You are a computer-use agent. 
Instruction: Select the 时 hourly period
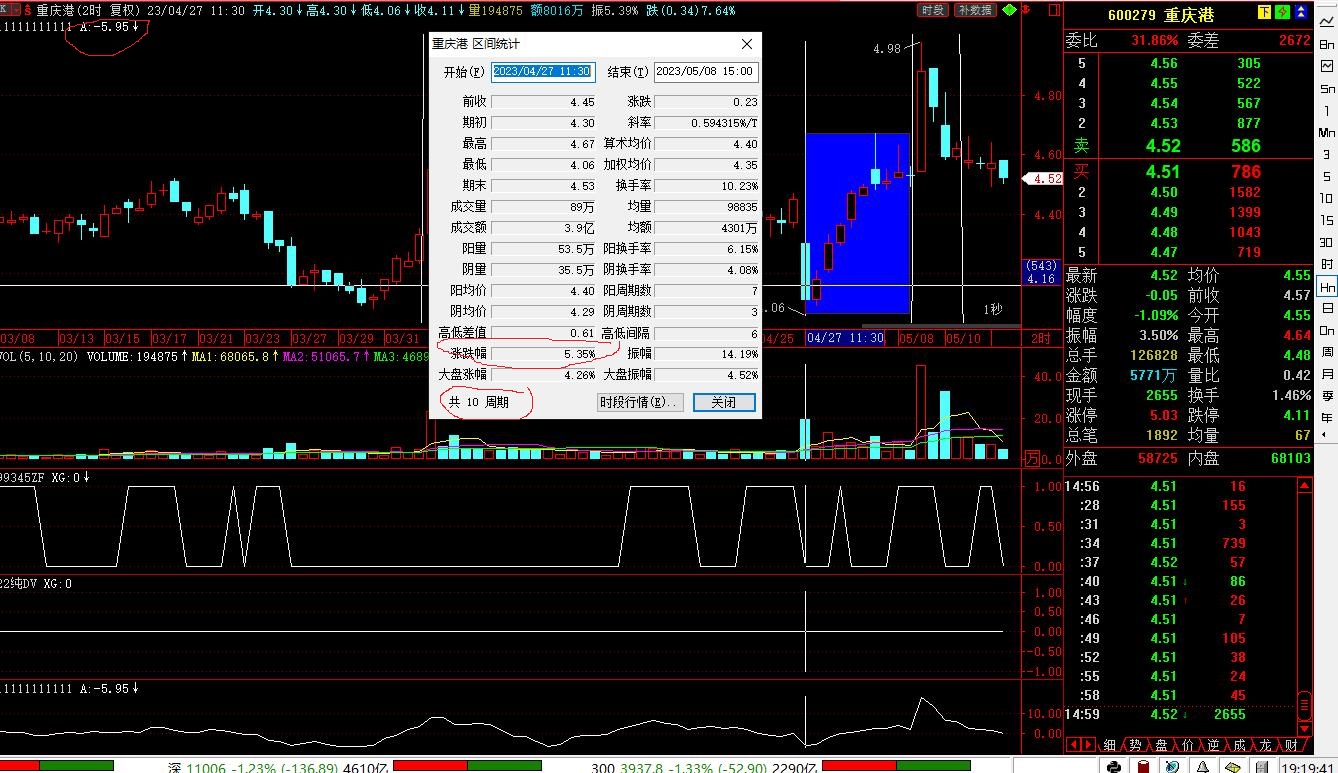[x=1327, y=264]
